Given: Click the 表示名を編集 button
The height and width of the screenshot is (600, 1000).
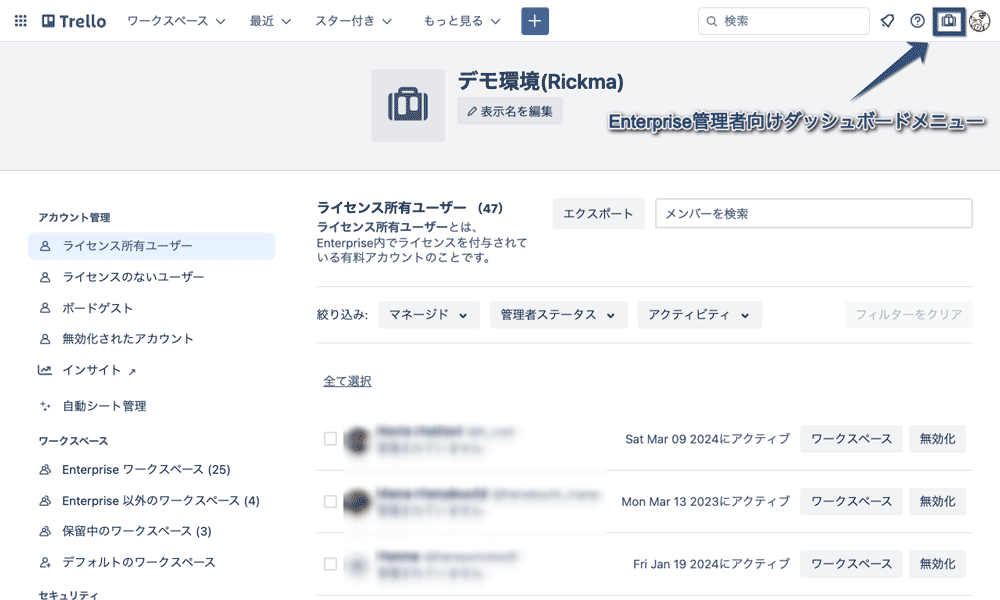Looking at the screenshot, I should [x=510, y=112].
